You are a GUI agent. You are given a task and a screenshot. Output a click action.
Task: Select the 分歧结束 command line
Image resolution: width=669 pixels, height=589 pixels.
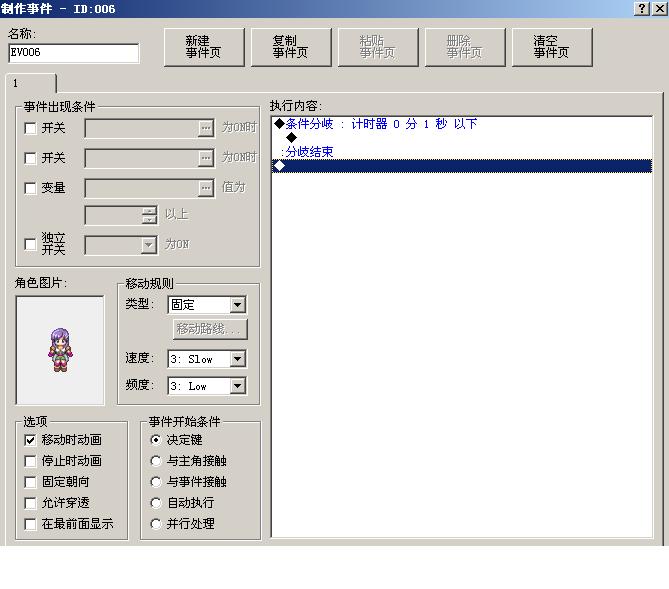coord(462,152)
